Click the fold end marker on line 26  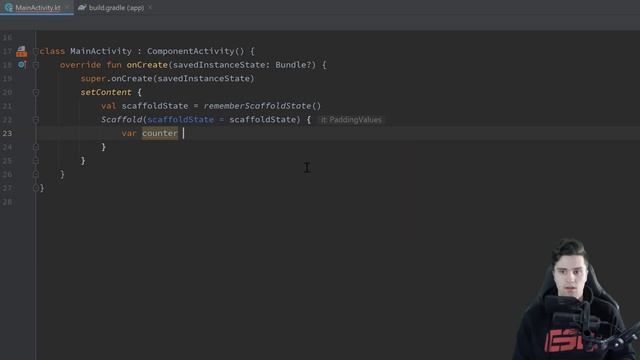coord(36,174)
